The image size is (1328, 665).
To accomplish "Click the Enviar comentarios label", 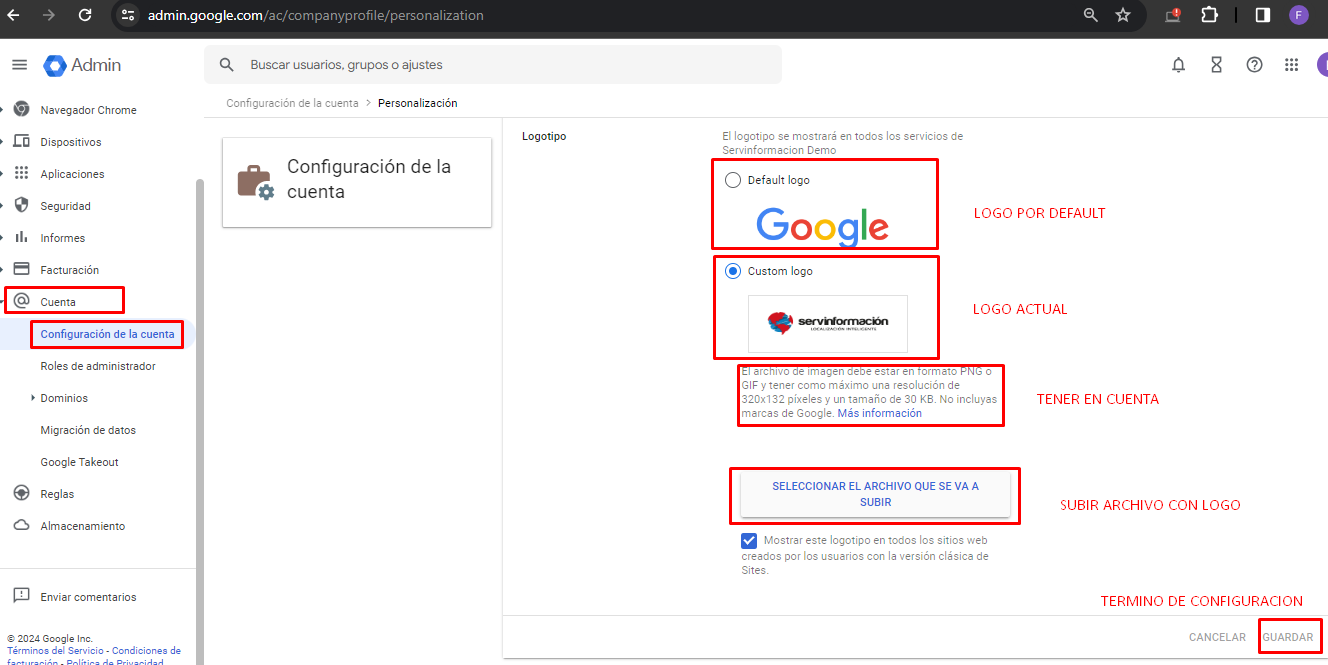I will pos(88,597).
